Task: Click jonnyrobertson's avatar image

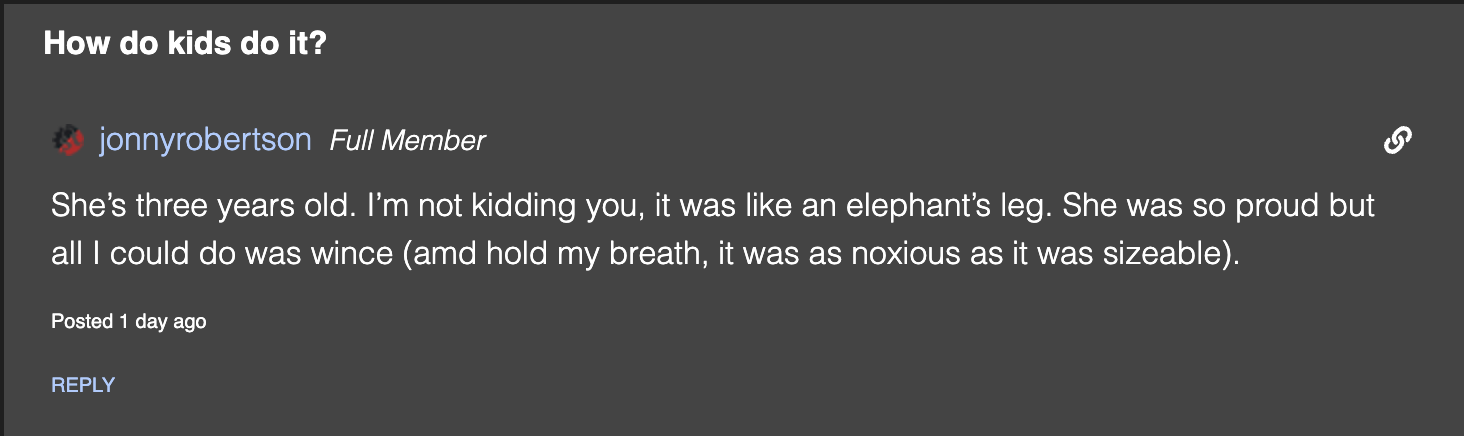Action: click(67, 141)
